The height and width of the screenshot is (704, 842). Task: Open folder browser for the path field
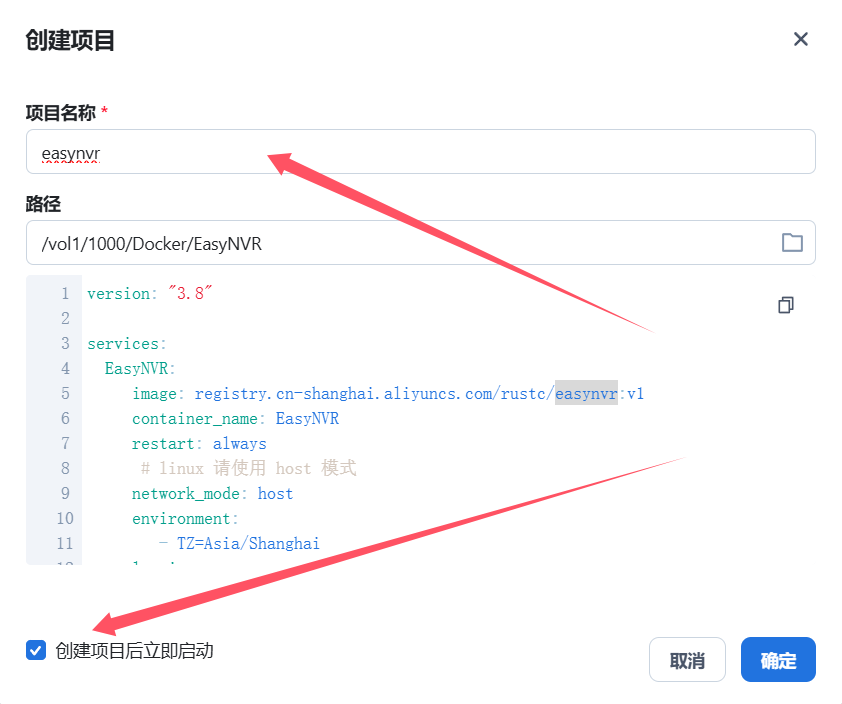tap(792, 243)
